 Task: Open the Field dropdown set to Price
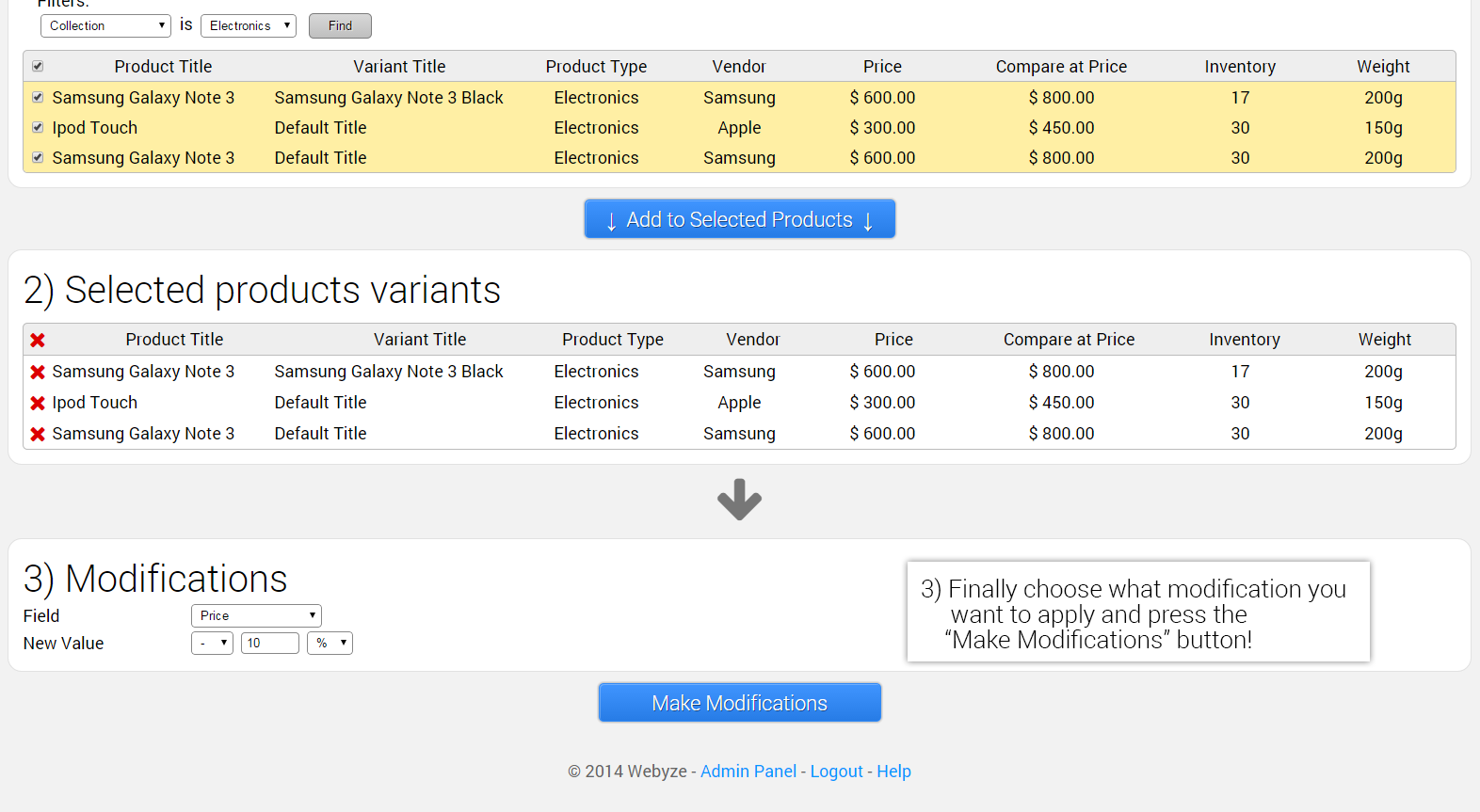tap(256, 615)
